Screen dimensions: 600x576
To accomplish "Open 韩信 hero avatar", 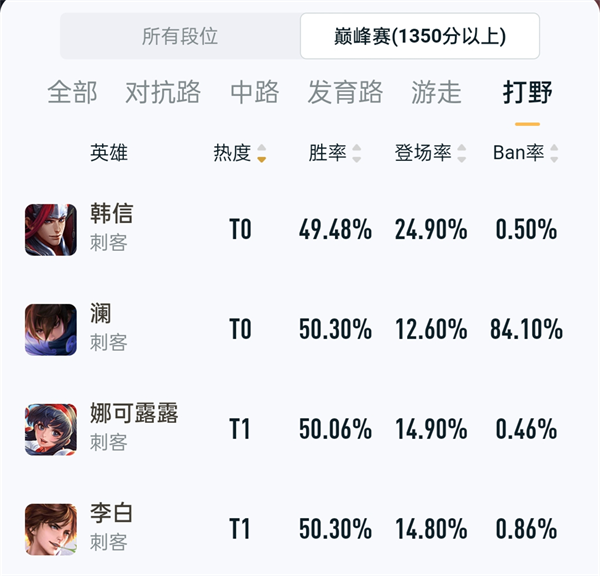I will pyautogui.click(x=51, y=230).
